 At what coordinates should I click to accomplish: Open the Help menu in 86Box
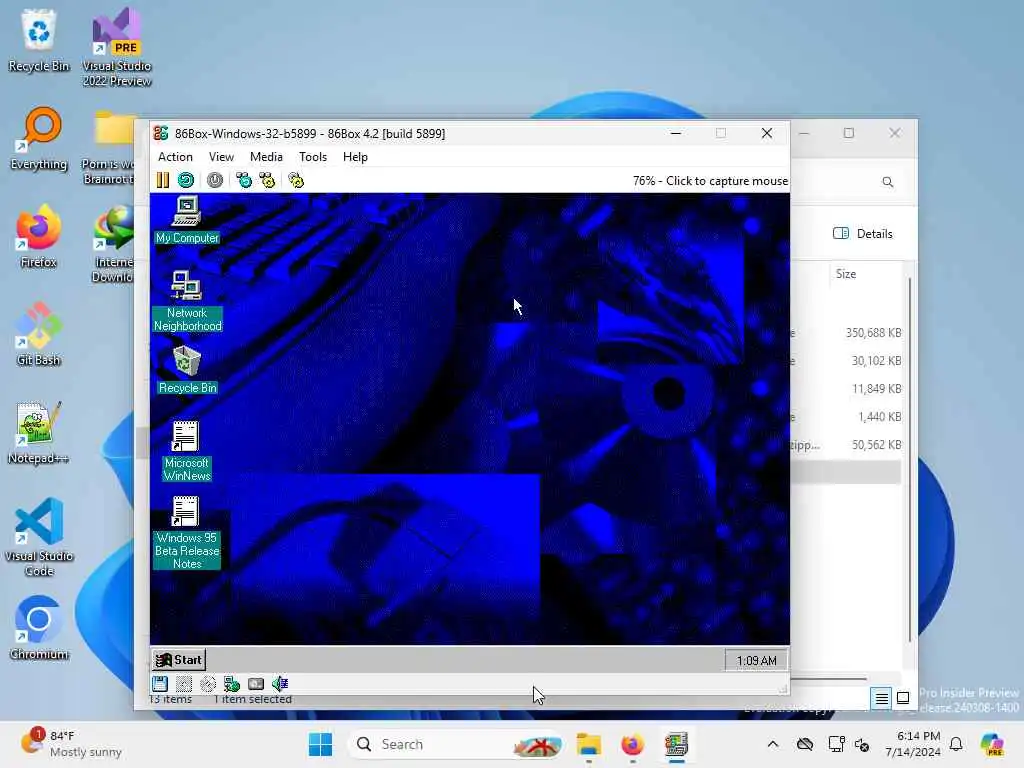pos(355,157)
